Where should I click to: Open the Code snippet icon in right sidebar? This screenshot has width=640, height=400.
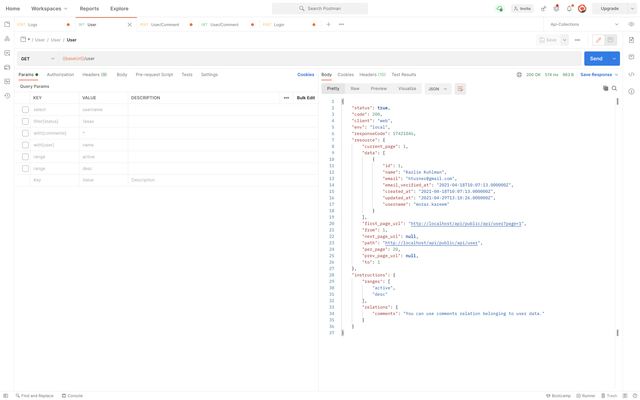(x=631, y=74)
